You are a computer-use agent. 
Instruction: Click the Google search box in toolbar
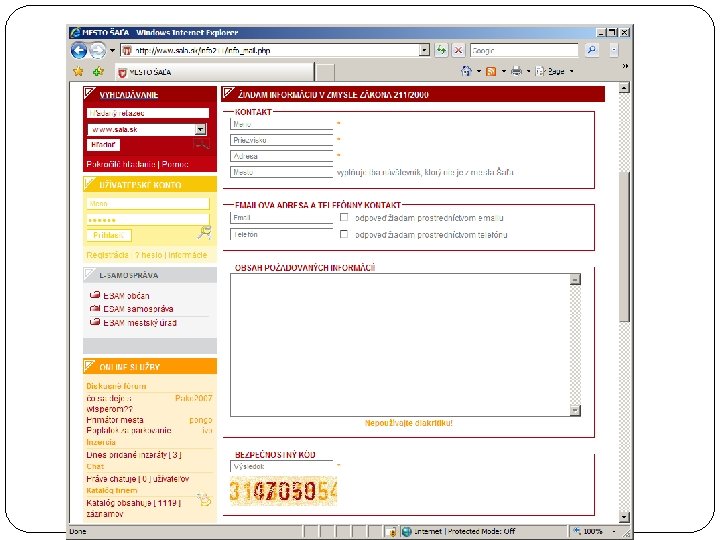[x=524, y=50]
